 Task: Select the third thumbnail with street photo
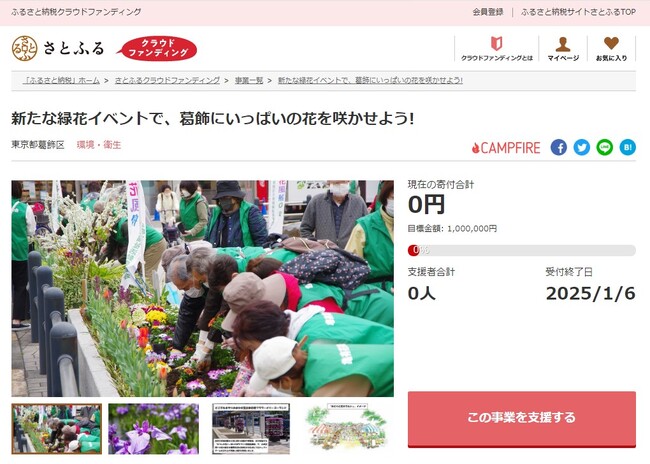(x=251, y=429)
